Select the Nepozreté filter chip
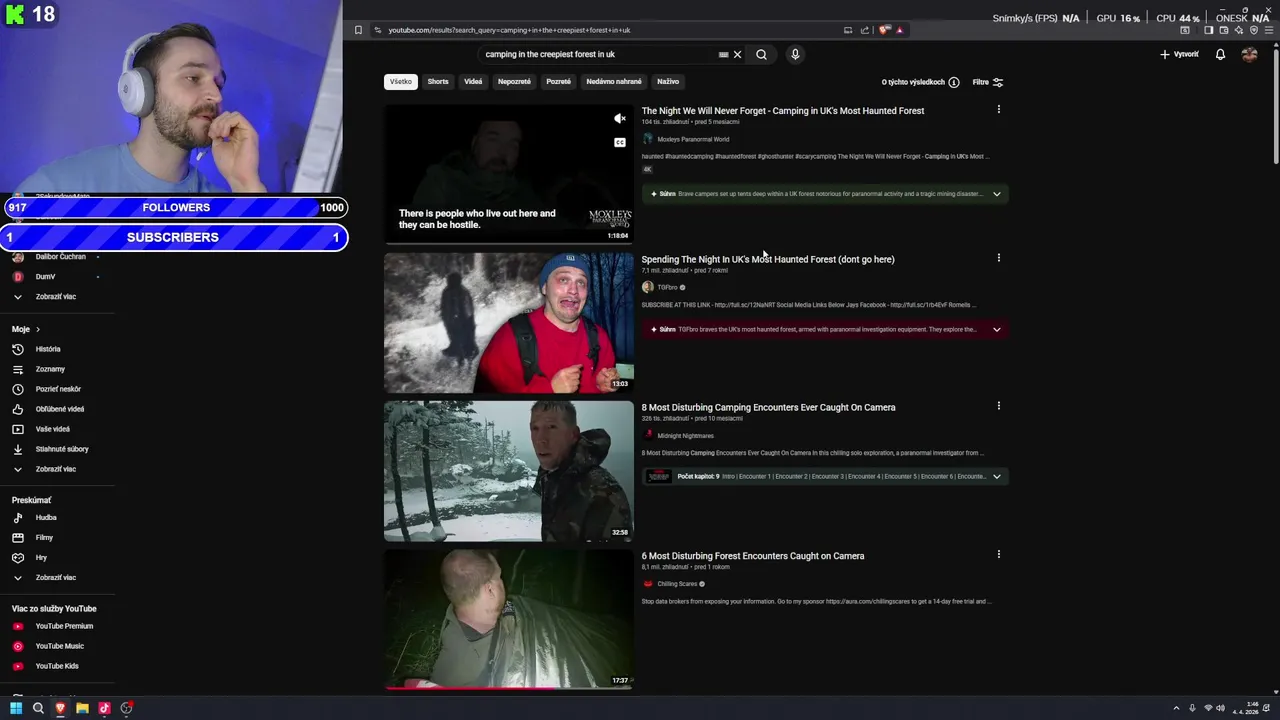This screenshot has width=1280, height=720. 514,82
